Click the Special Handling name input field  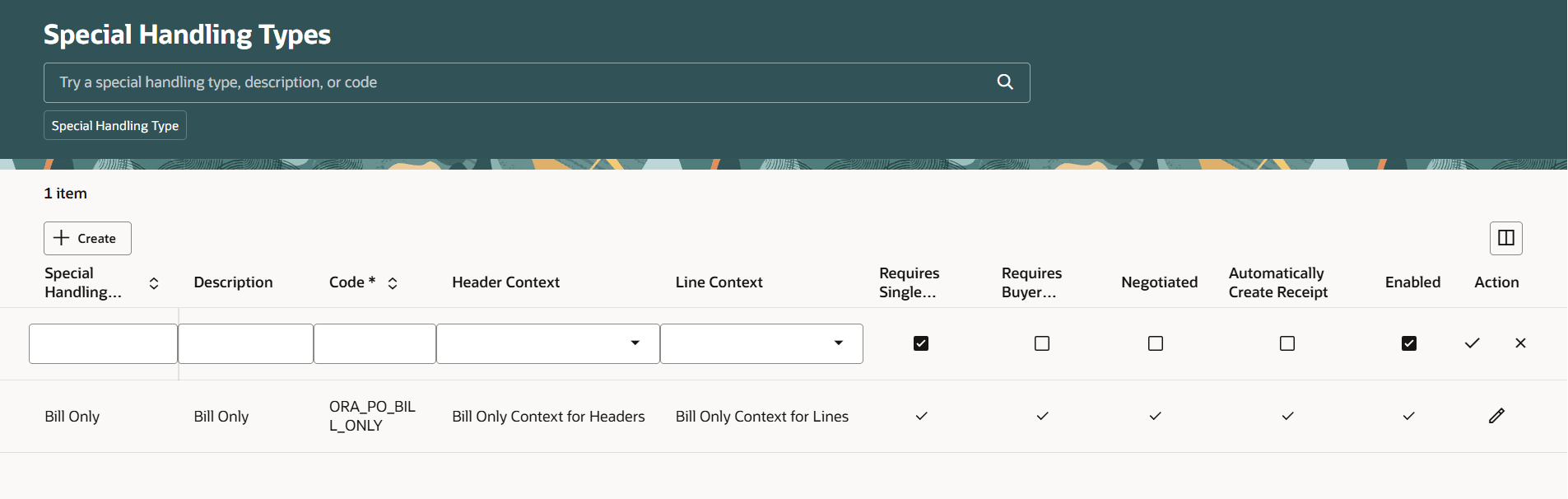[x=103, y=343]
